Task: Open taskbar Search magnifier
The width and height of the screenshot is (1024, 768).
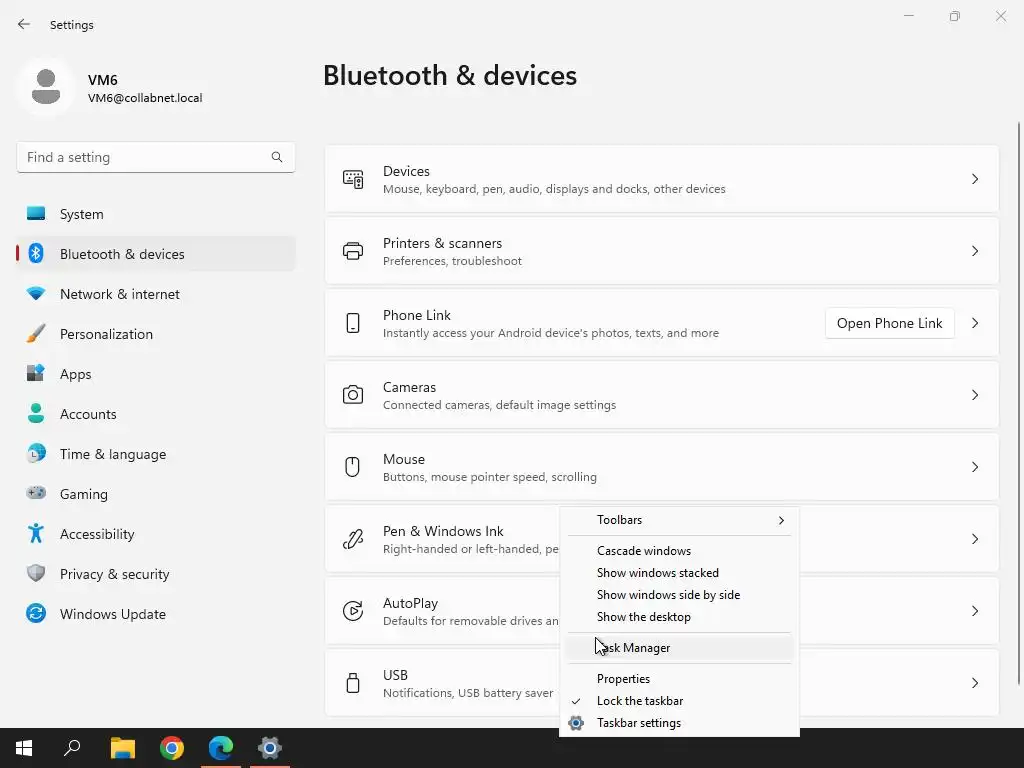Action: click(72, 748)
